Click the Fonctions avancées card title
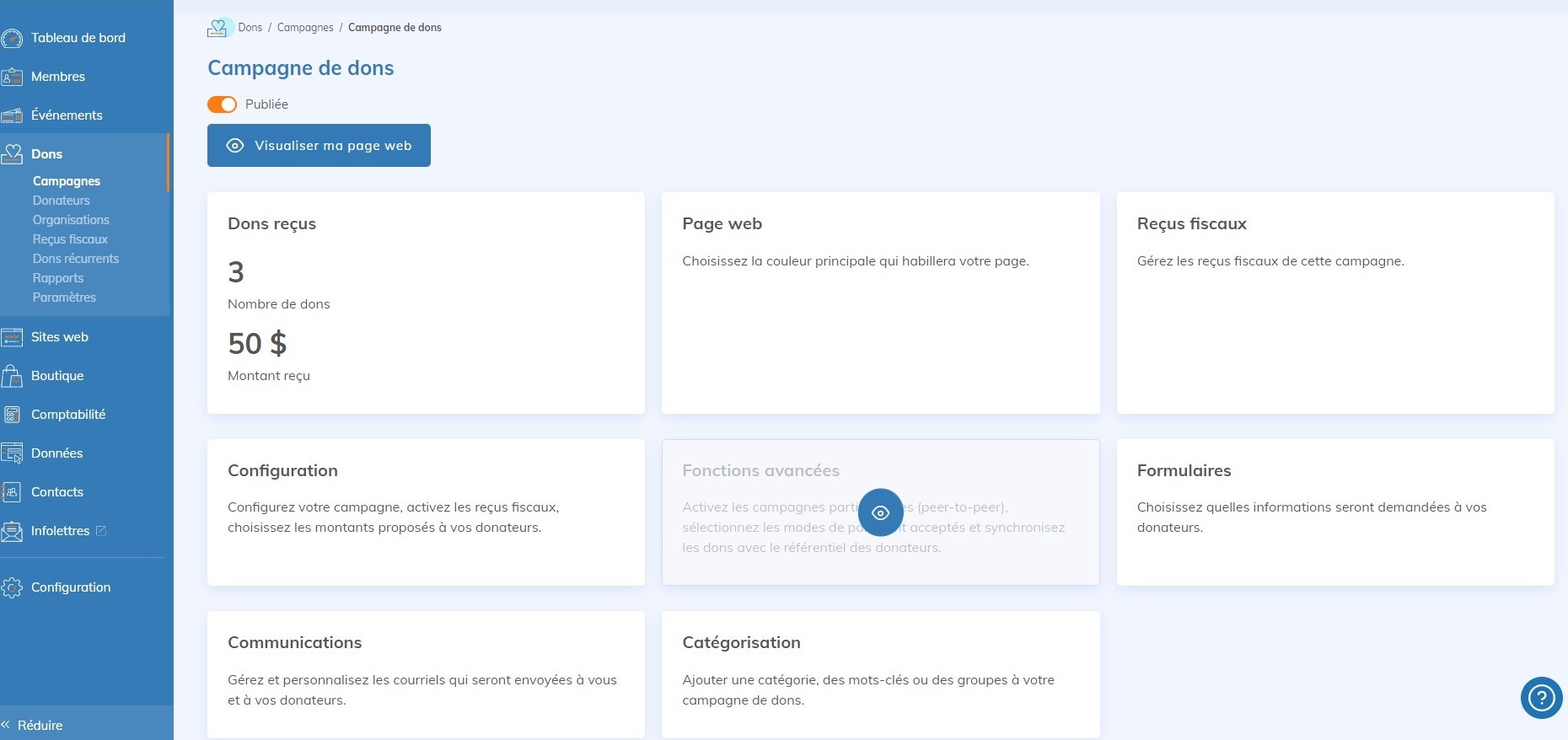Image resolution: width=1568 pixels, height=740 pixels. click(x=760, y=471)
